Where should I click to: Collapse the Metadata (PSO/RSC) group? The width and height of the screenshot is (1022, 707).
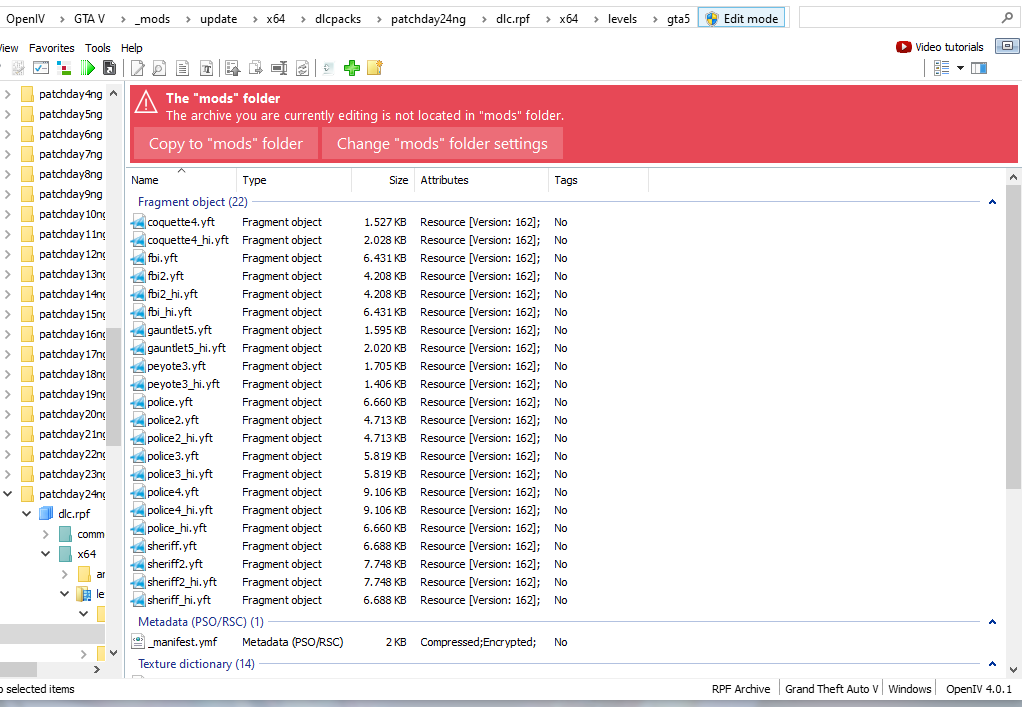pos(992,622)
